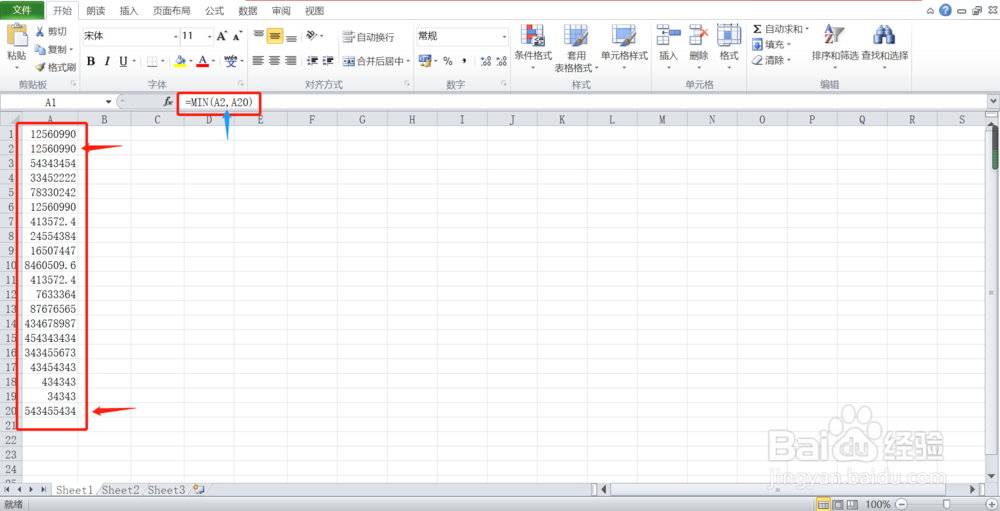Click the Clear (清除) button

coord(771,60)
